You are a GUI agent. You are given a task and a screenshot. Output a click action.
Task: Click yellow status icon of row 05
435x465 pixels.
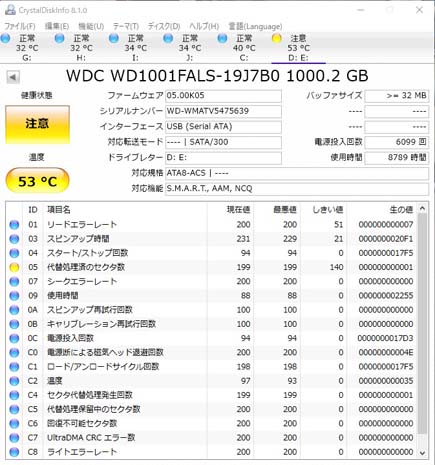(14, 267)
